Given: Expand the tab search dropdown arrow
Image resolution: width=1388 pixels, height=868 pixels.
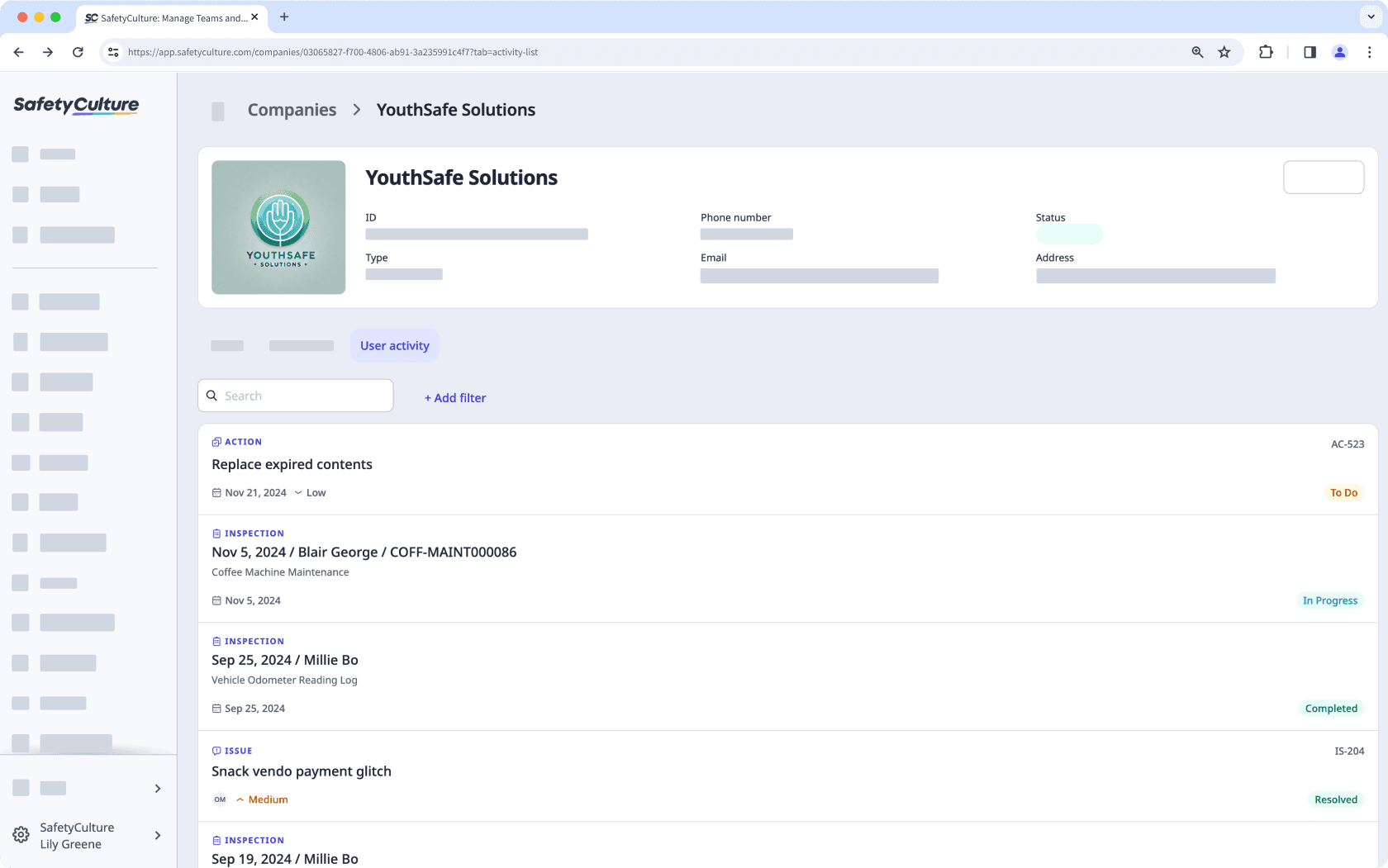Looking at the screenshot, I should tap(1371, 17).
